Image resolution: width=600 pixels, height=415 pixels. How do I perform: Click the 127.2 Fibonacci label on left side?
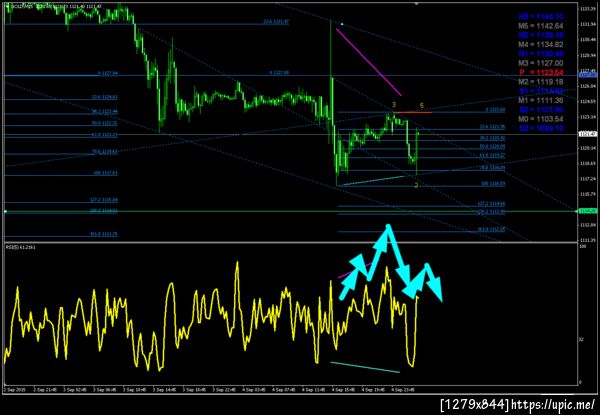coord(105,200)
